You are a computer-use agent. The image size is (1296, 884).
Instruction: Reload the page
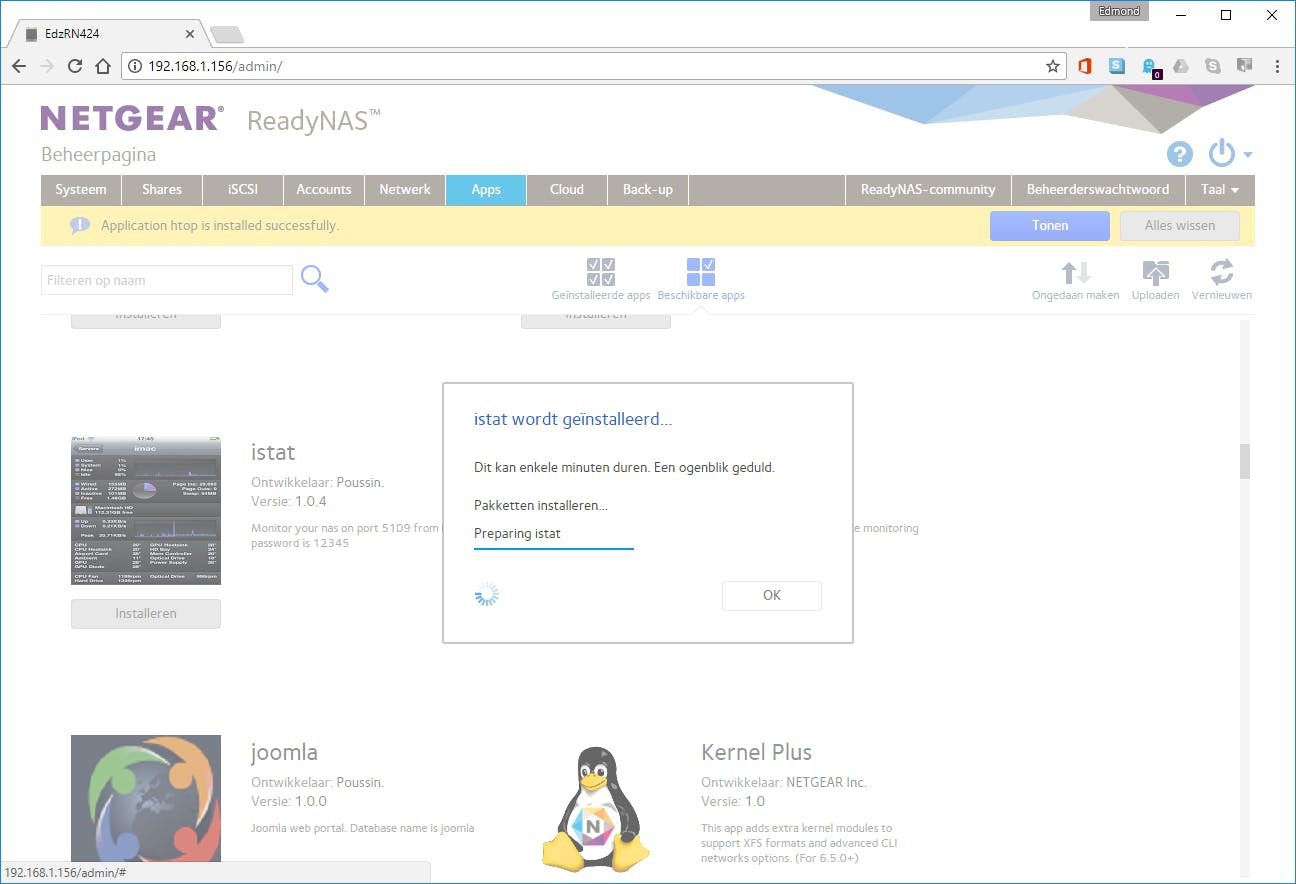click(x=75, y=66)
